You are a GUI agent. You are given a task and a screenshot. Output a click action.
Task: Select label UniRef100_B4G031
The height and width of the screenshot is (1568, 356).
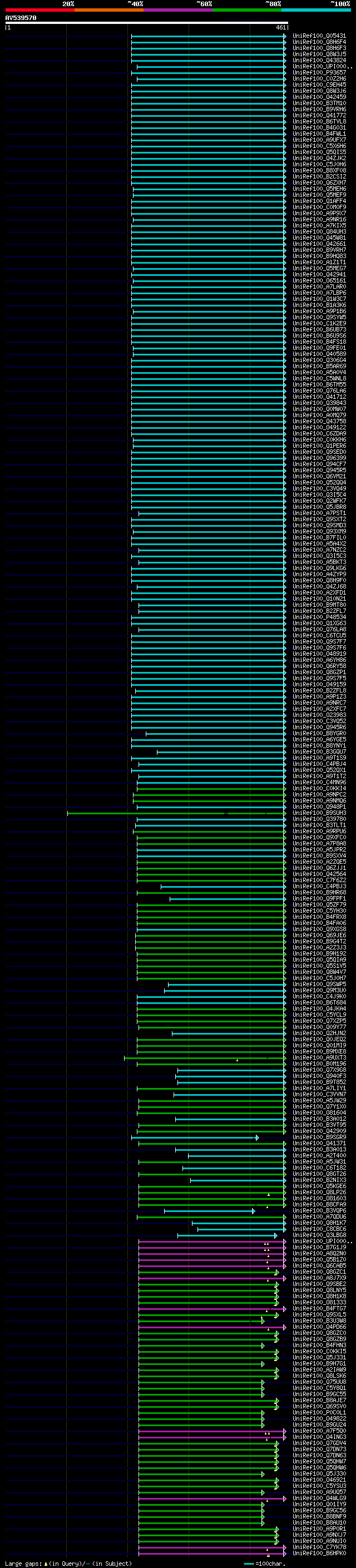(319, 127)
